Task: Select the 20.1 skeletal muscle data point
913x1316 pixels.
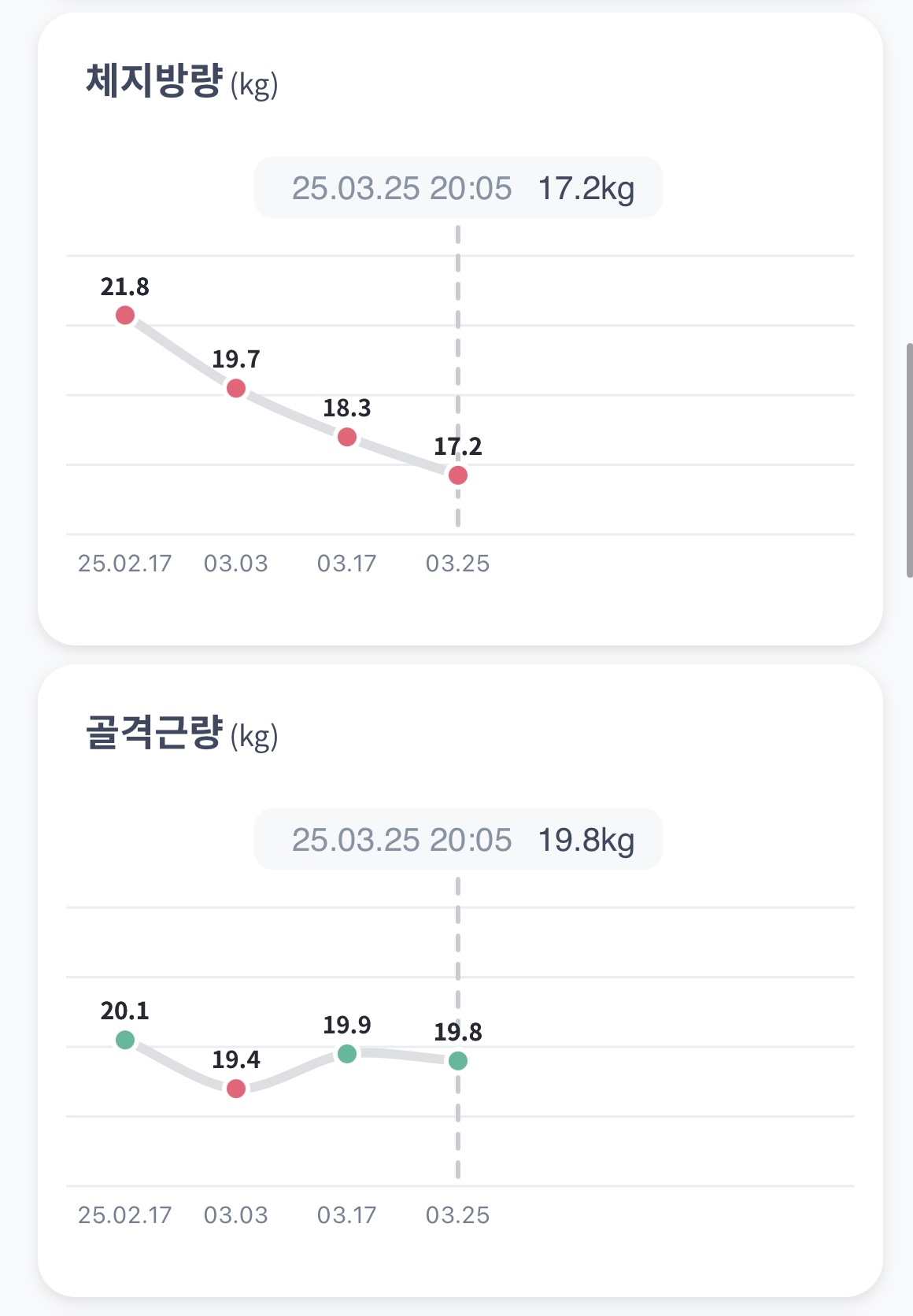Action: click(125, 1040)
